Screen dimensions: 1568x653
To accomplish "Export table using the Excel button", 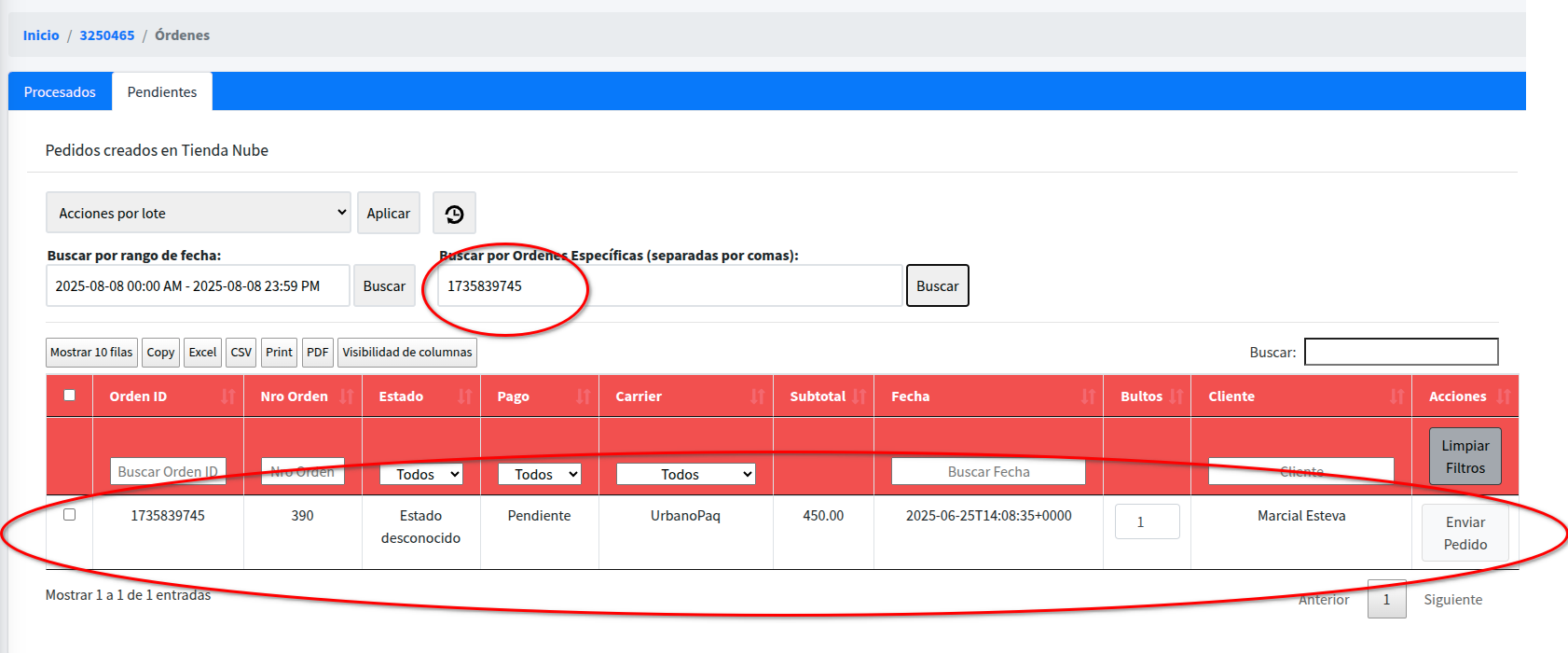I will click(x=202, y=353).
